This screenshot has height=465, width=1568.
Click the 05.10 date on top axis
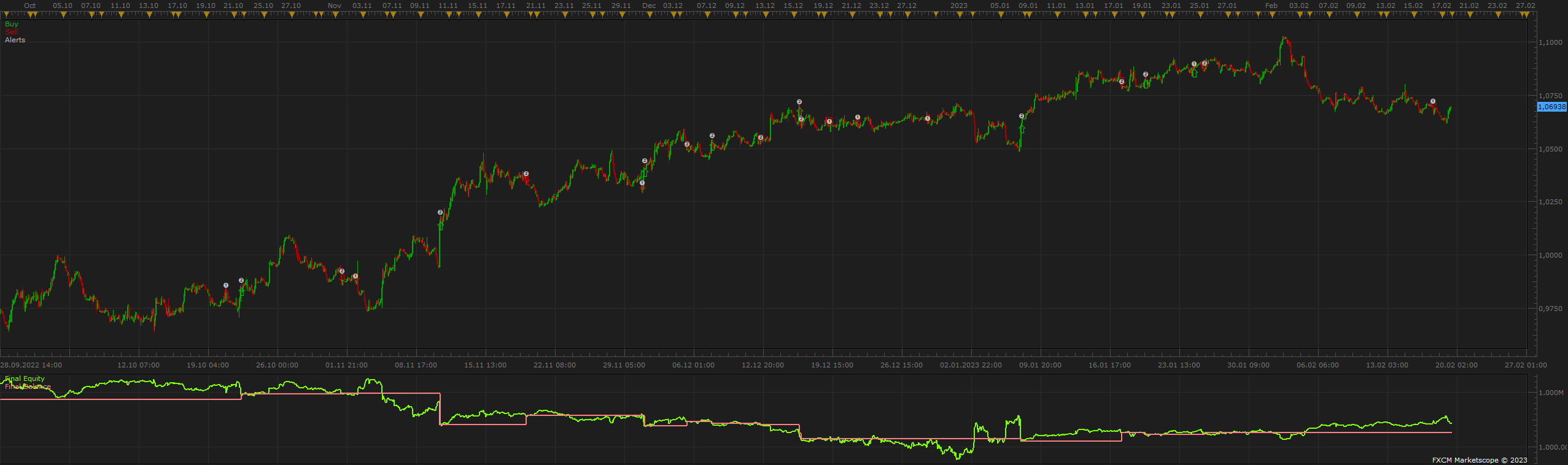coord(63,6)
